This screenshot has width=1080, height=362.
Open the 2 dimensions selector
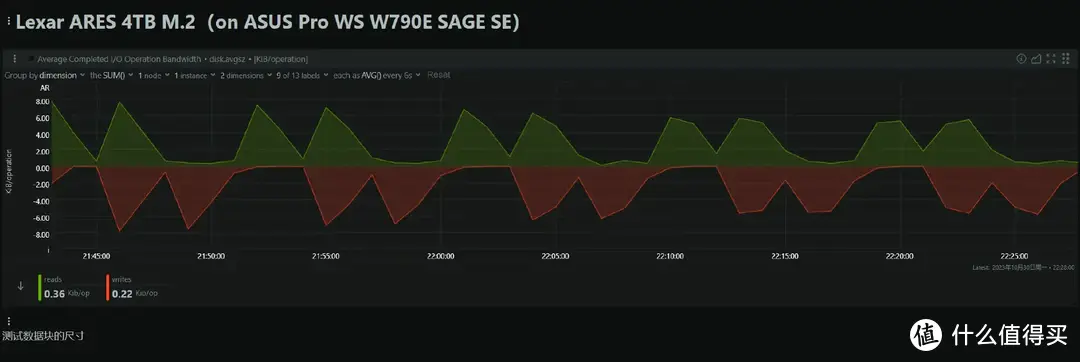pyautogui.click(x=245, y=75)
